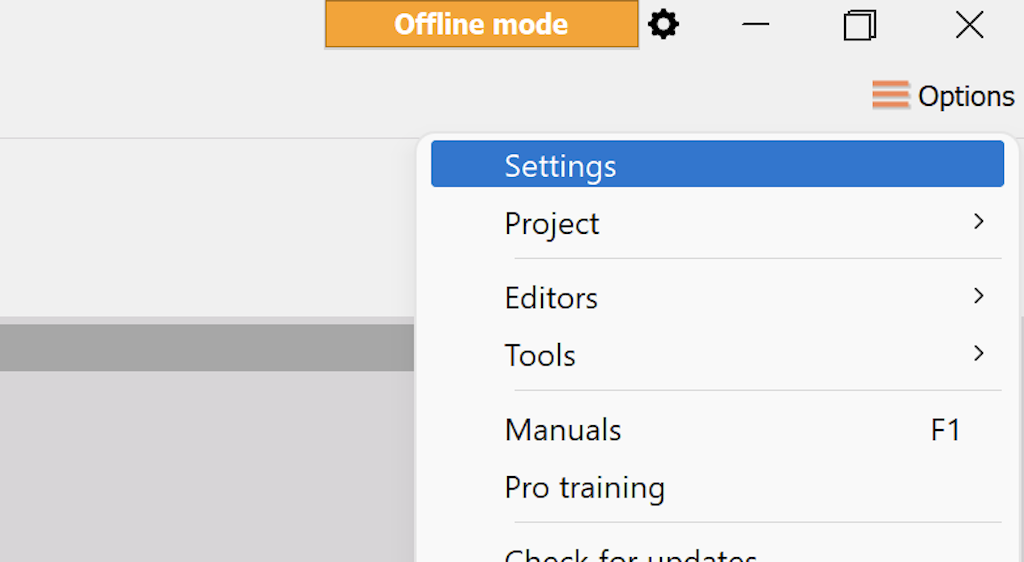Open the Project submenu
Viewport: 1024px width, 562px height.
coord(717,223)
